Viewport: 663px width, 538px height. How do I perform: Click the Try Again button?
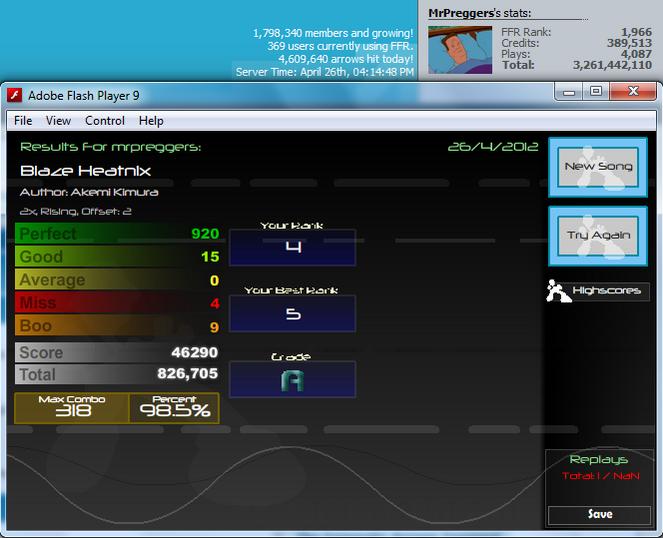[598, 236]
